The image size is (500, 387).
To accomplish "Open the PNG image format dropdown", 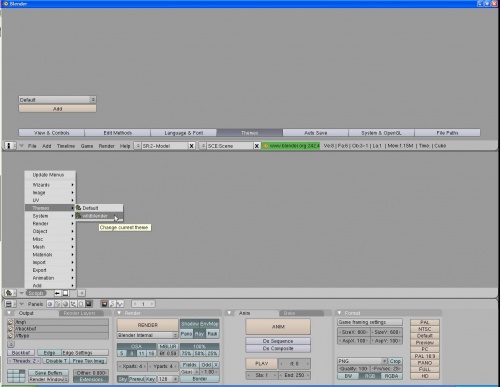I will coord(362,361).
